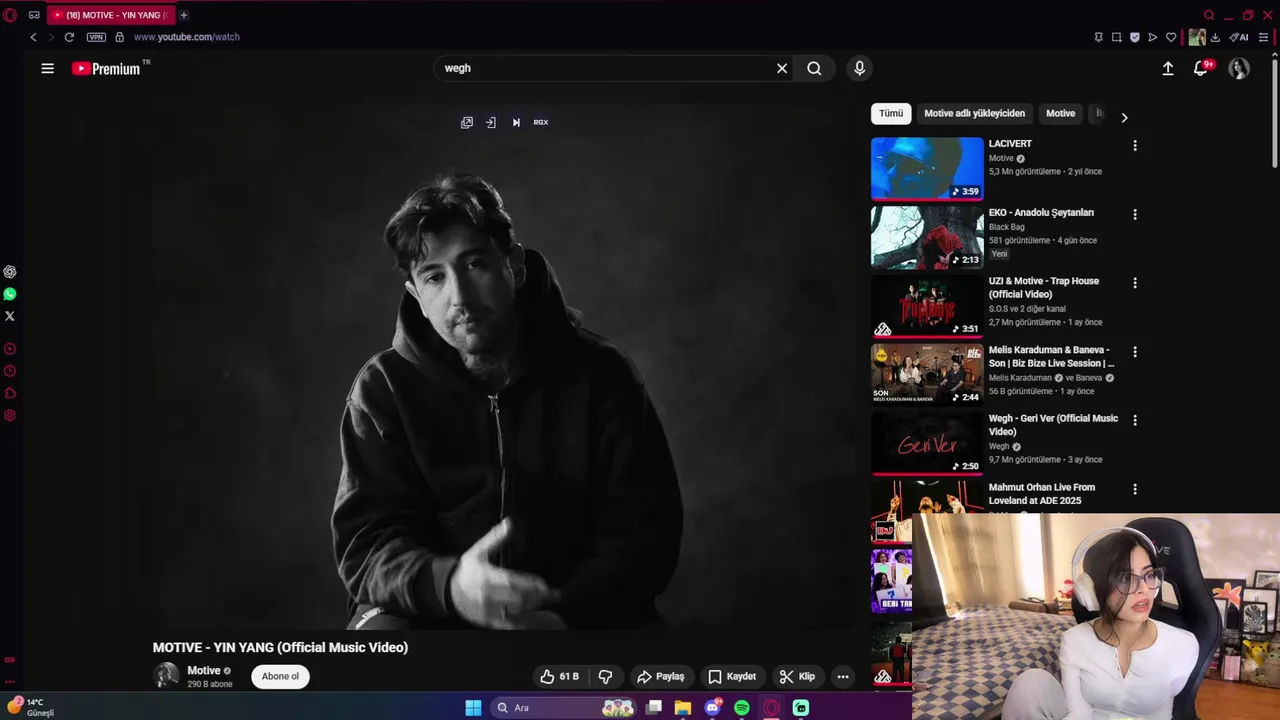Open Spotify from the taskbar
Viewport: 1280px width, 720px height.
pyautogui.click(x=742, y=708)
